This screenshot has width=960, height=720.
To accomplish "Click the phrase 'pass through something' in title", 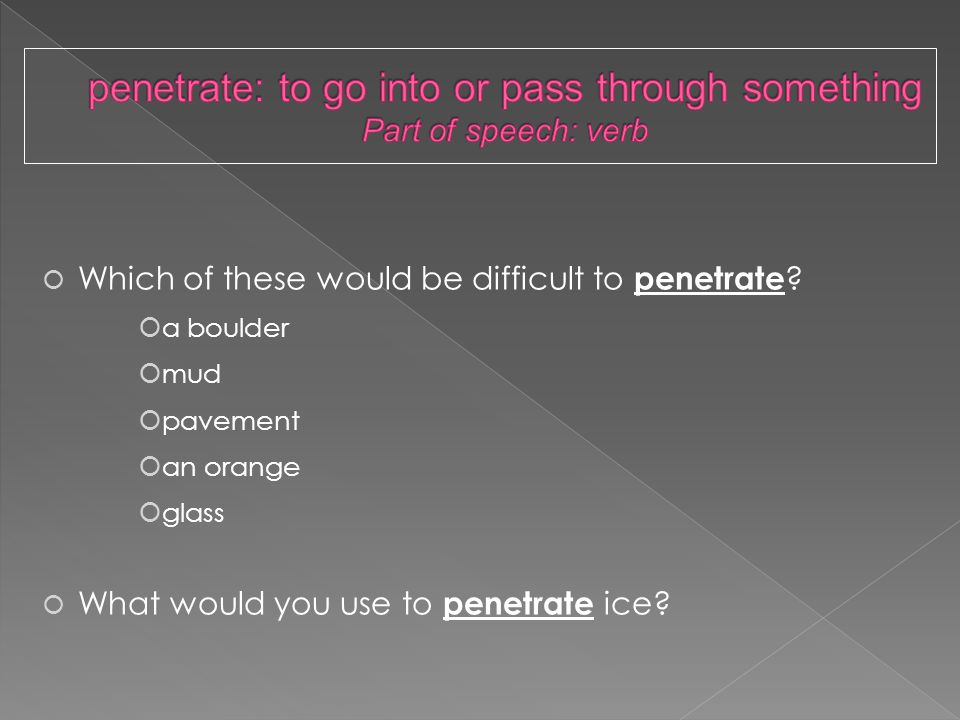I will tap(711, 89).
